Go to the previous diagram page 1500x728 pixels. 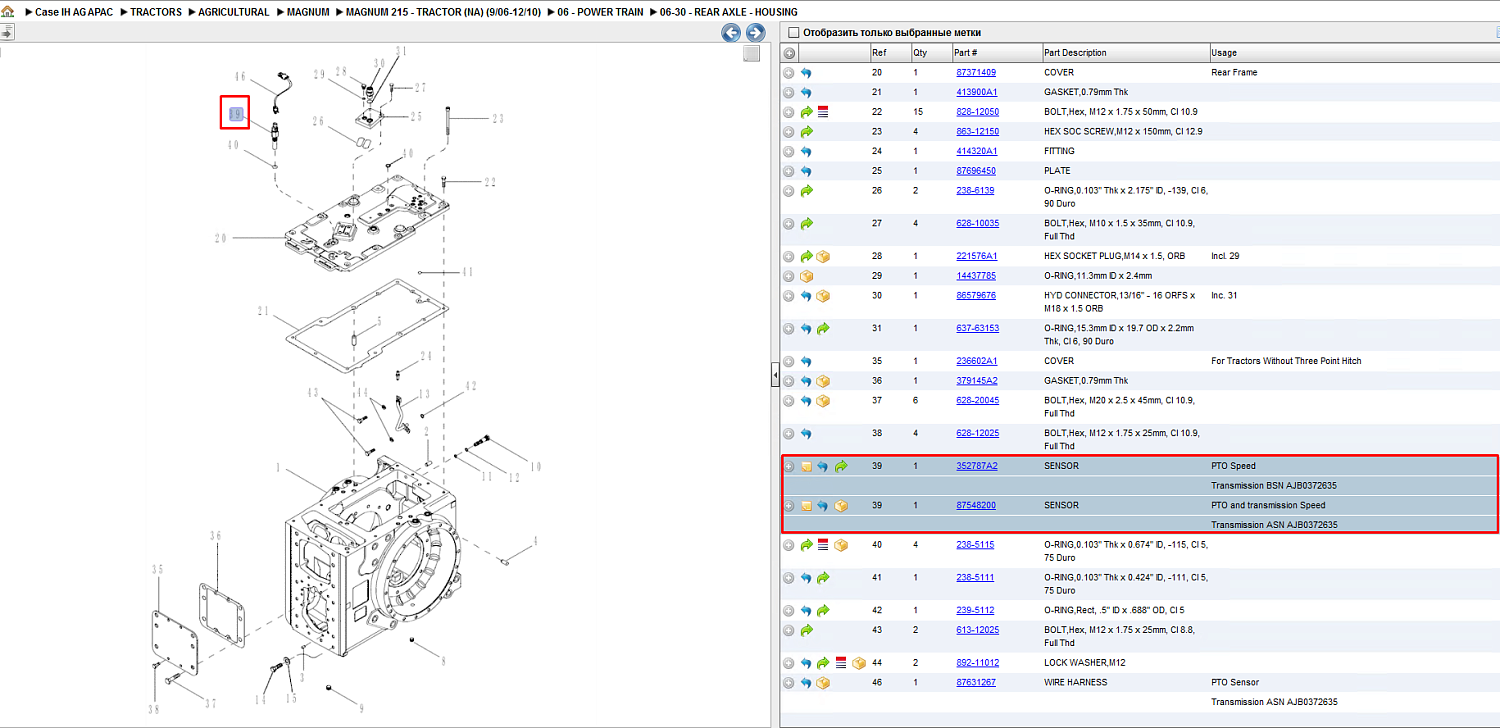(731, 33)
